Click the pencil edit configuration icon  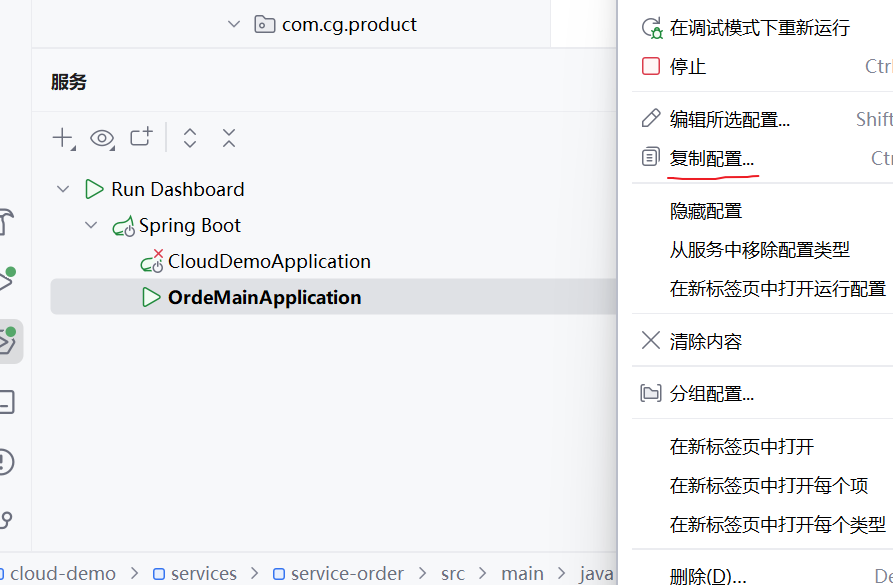click(651, 118)
